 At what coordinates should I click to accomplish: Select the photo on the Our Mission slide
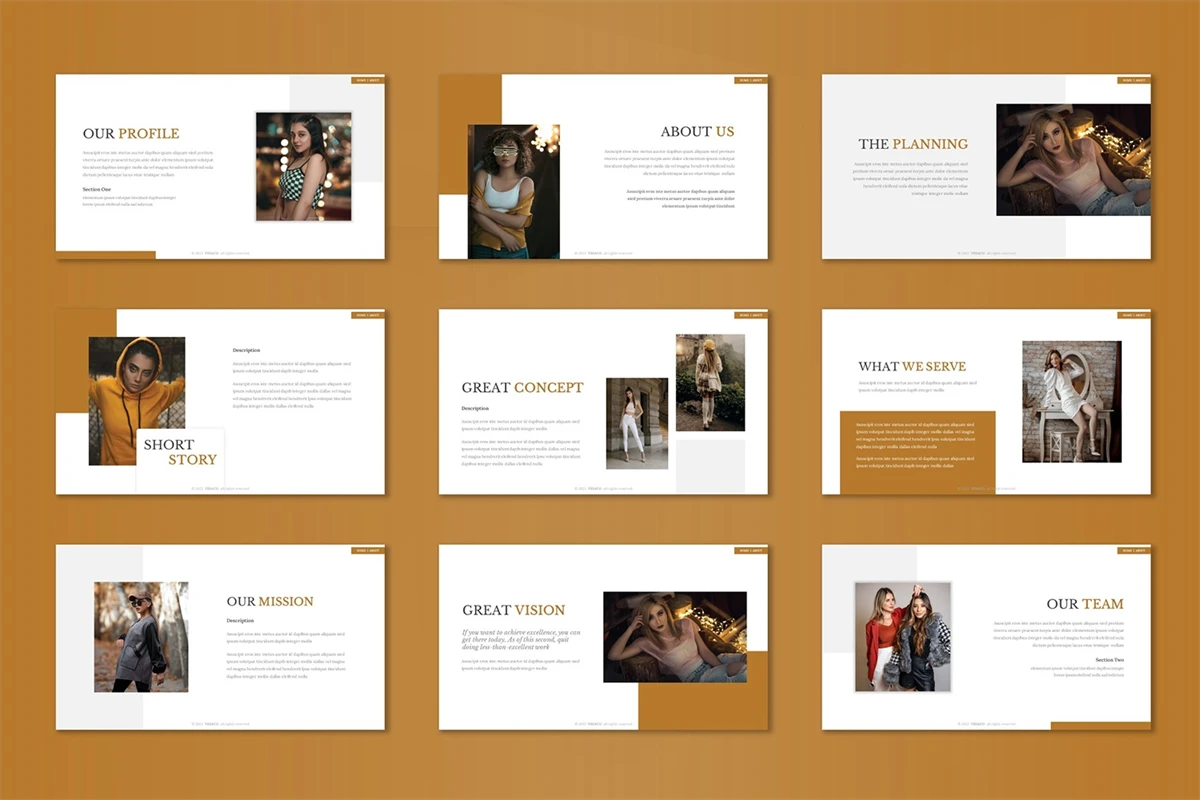coord(141,637)
